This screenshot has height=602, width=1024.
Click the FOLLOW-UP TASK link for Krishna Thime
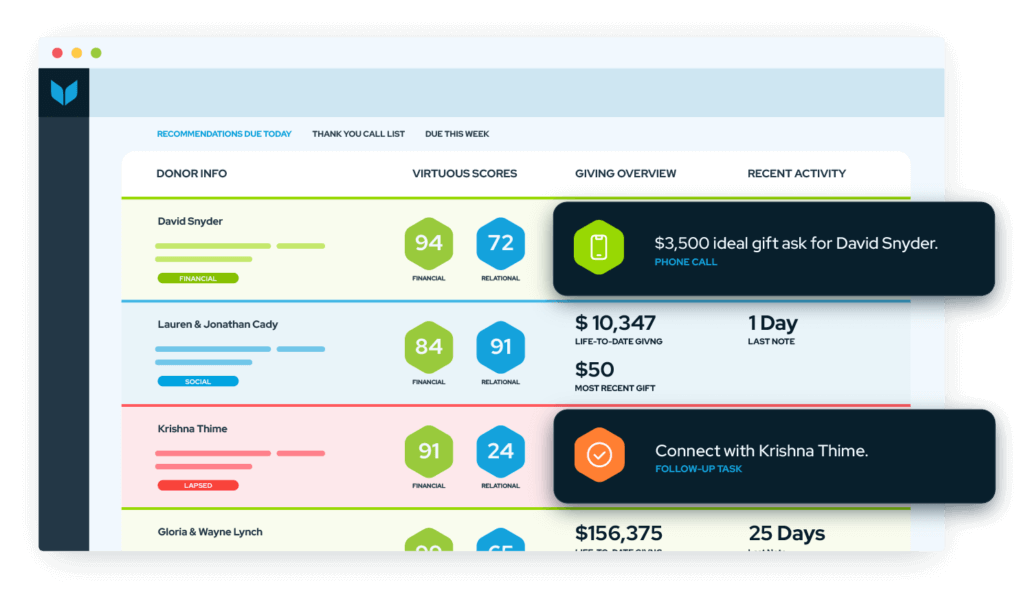[x=699, y=469]
